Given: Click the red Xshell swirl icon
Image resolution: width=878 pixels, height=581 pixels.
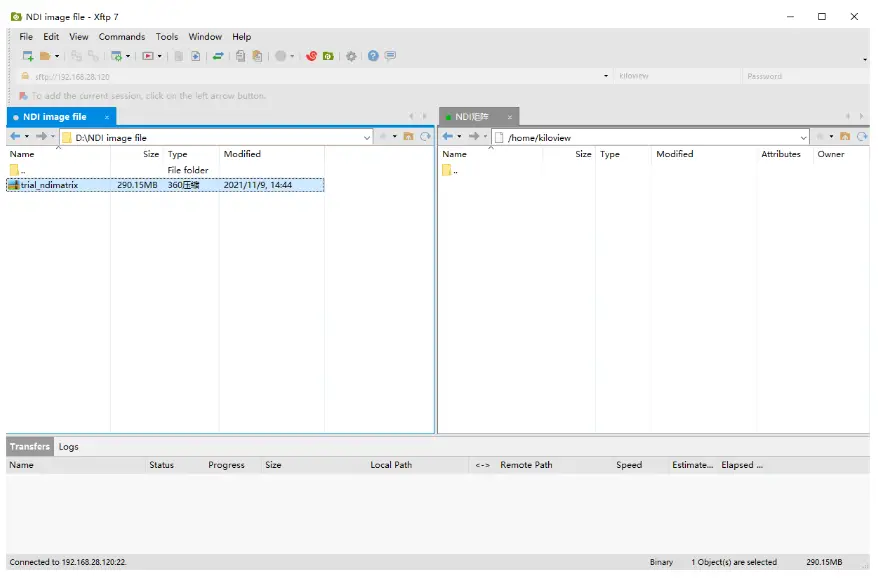Looking at the screenshot, I should (311, 56).
